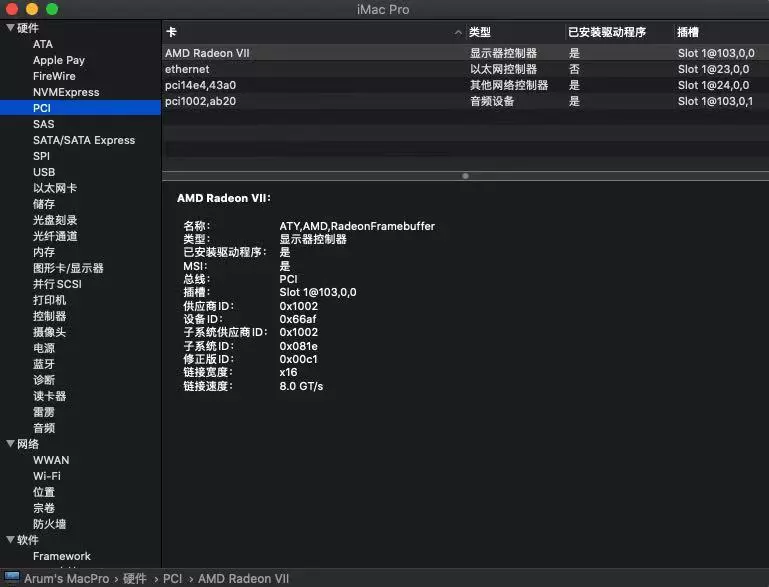Select the PCI sidebar item

(80, 108)
